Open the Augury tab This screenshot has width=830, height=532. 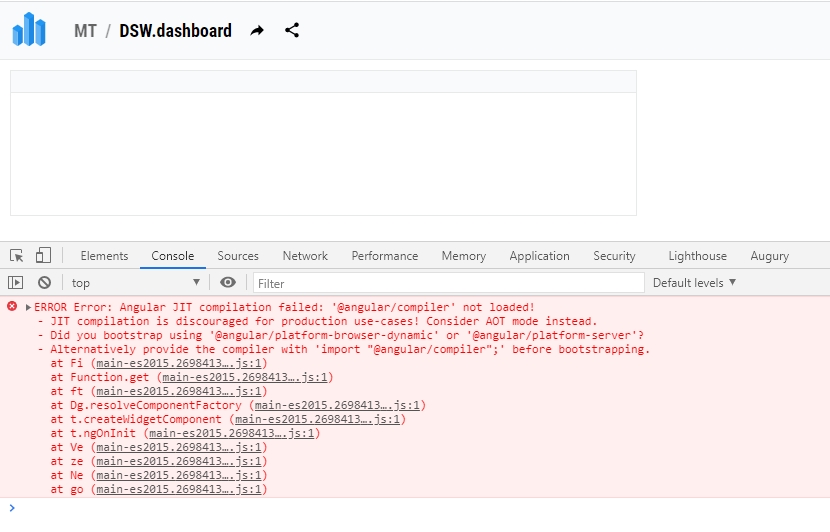770,256
